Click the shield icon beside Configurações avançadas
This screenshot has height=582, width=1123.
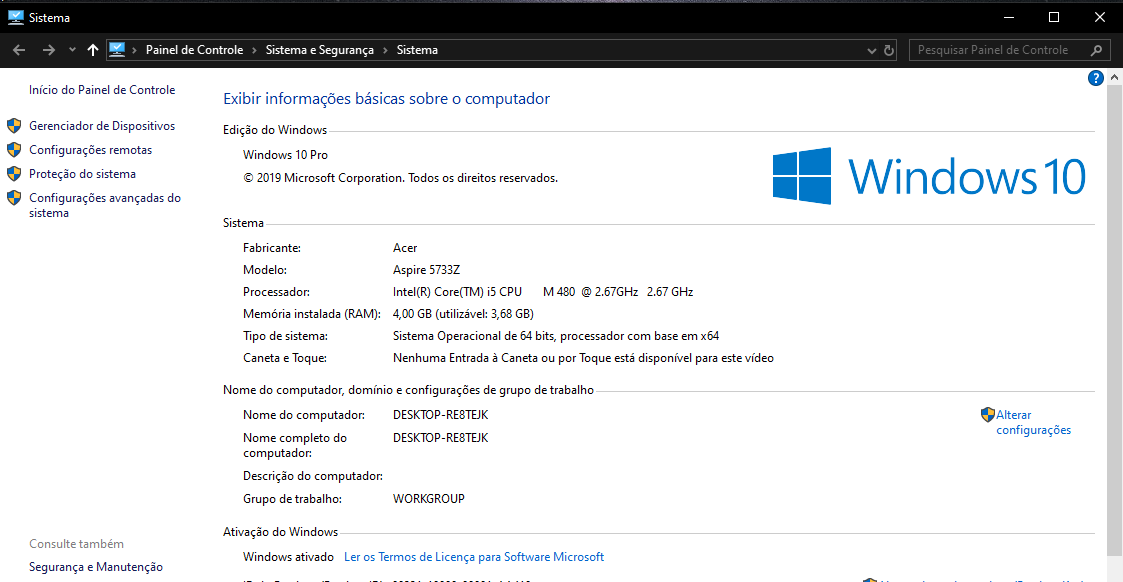(x=14, y=198)
